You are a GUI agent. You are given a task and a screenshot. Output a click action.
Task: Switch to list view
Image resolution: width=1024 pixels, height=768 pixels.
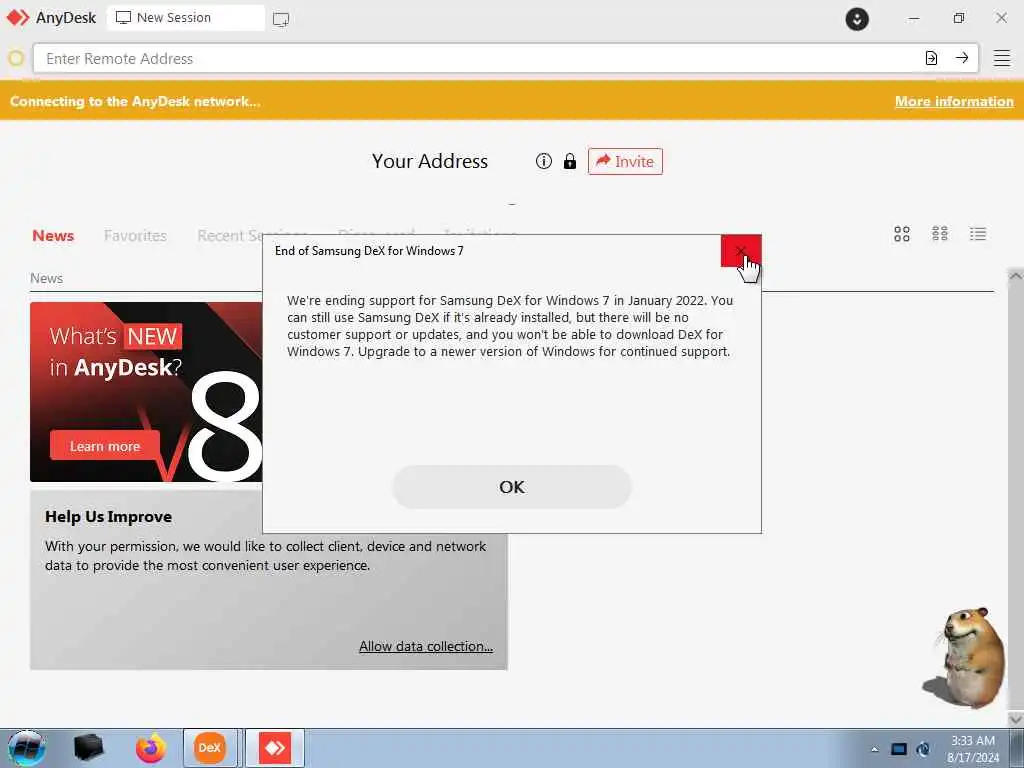click(x=978, y=234)
